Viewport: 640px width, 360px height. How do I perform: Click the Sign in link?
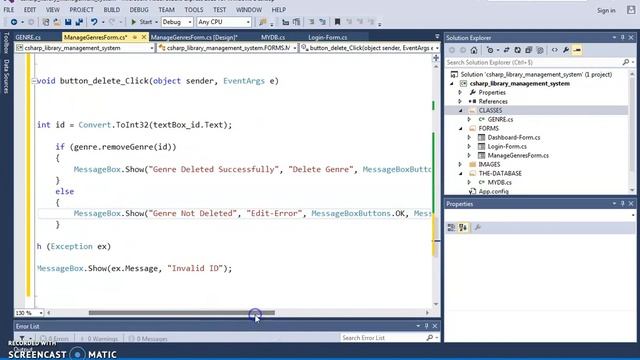606,11
